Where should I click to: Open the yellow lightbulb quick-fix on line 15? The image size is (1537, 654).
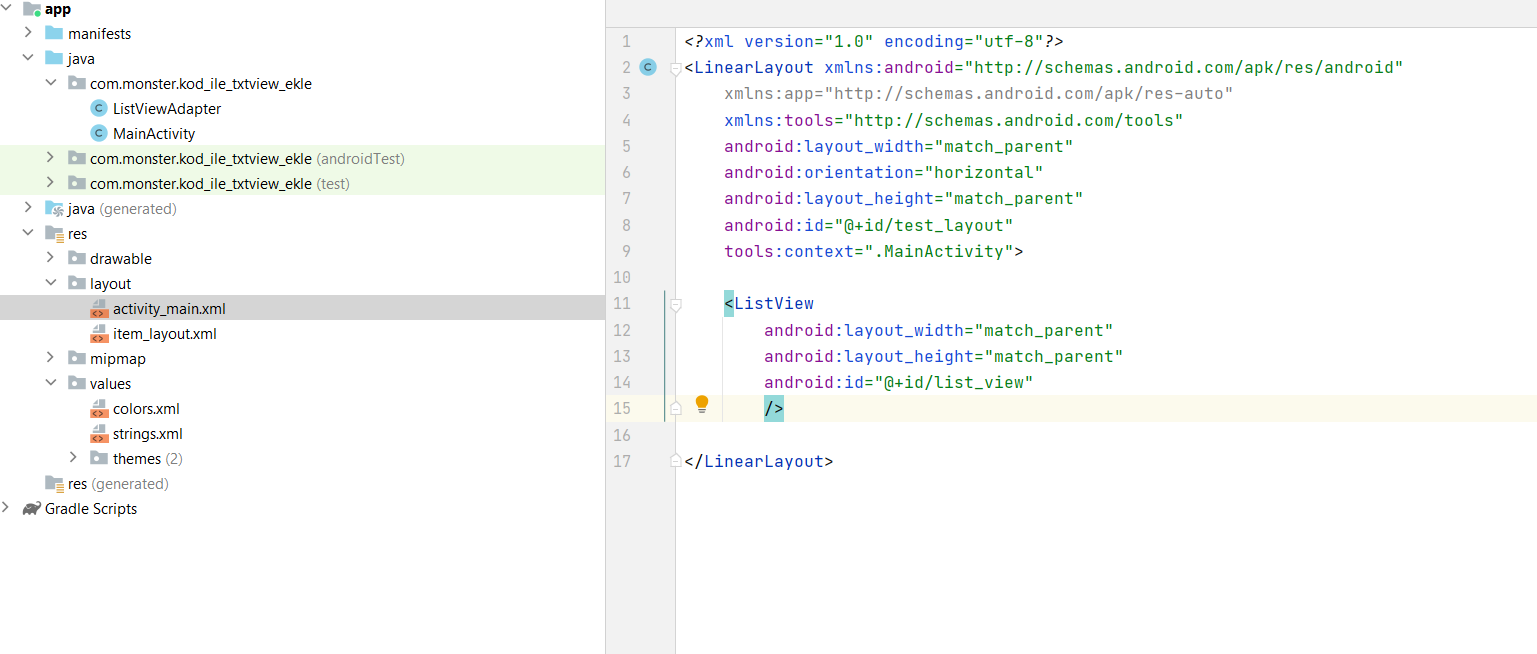(702, 404)
